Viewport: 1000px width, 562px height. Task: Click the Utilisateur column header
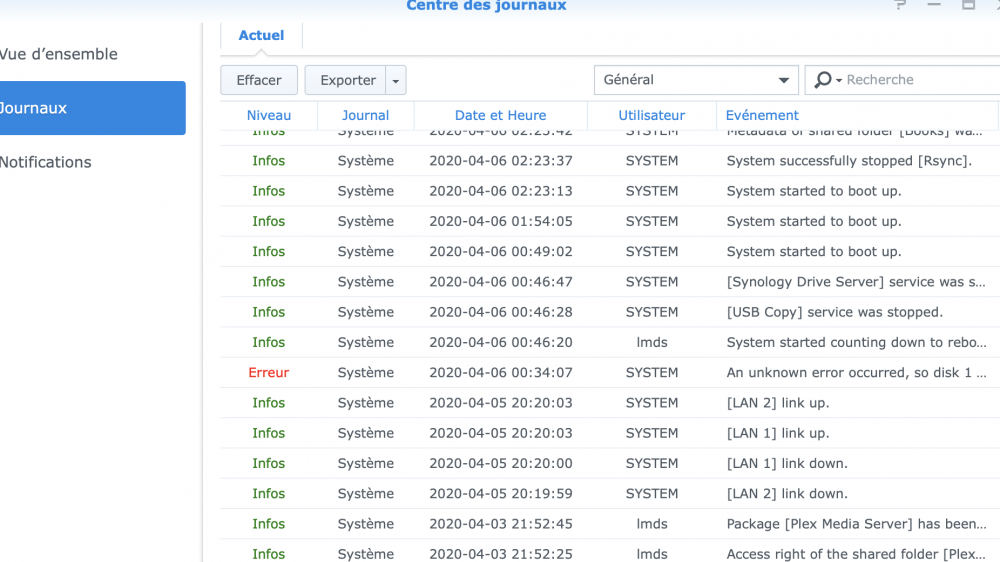pos(652,115)
